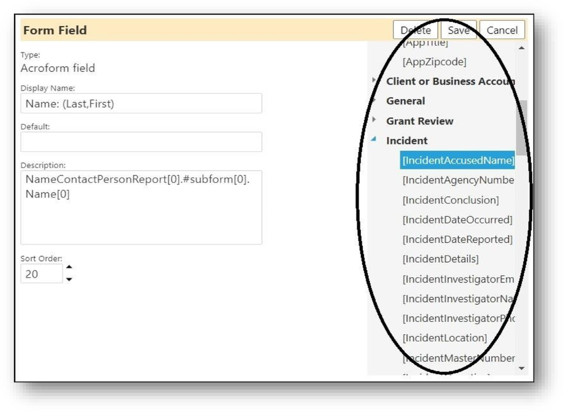Select [IncidentAccusedName] merge field

point(458,160)
